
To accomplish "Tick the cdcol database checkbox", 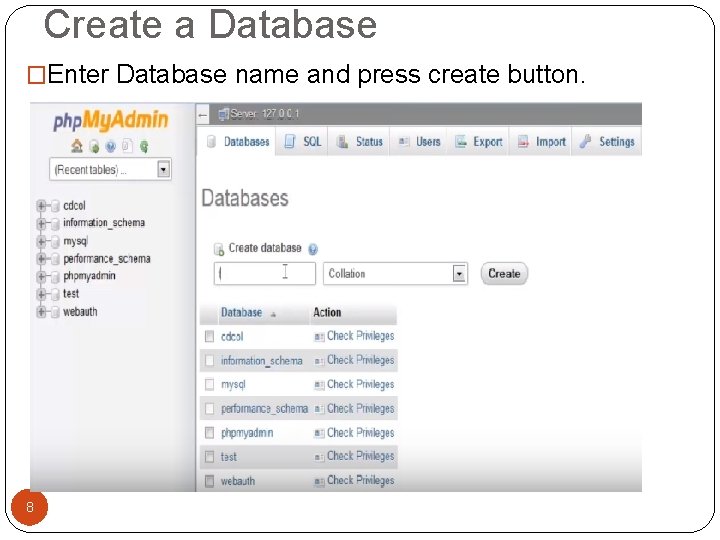I will [209, 337].
